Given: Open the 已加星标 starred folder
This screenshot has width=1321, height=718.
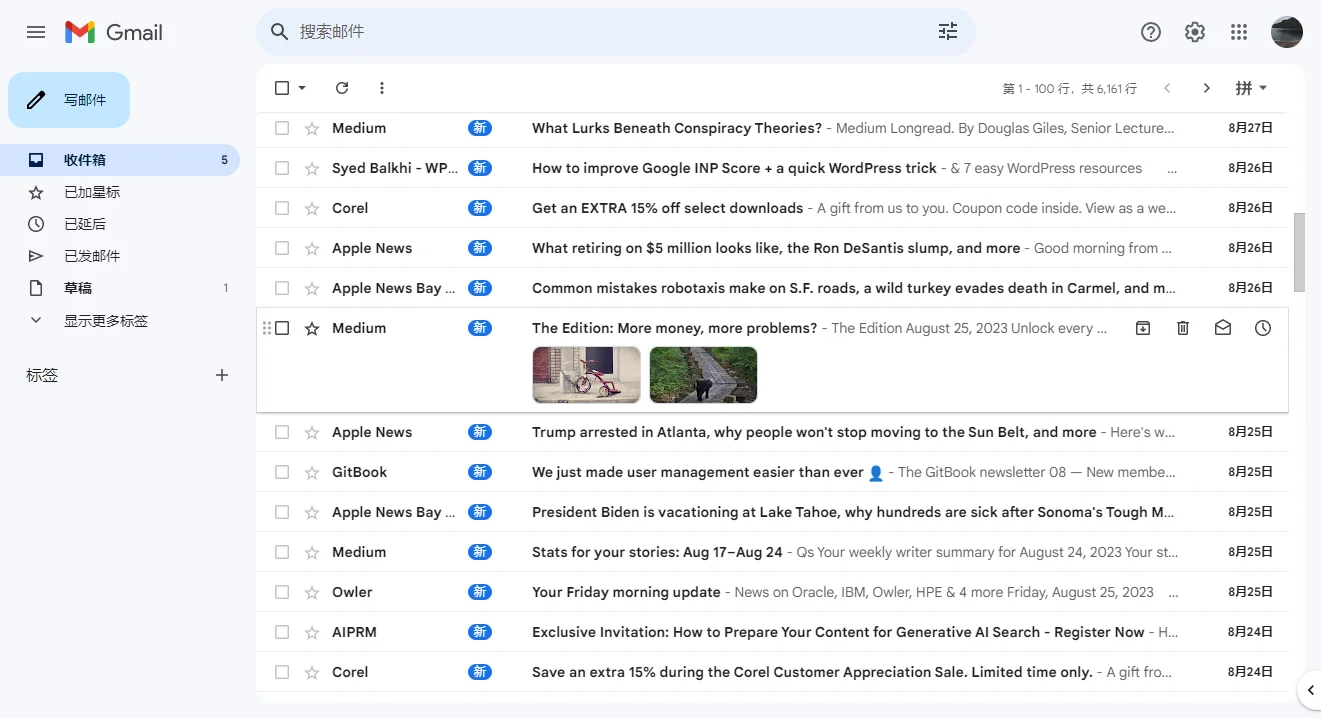Looking at the screenshot, I should (120, 192).
